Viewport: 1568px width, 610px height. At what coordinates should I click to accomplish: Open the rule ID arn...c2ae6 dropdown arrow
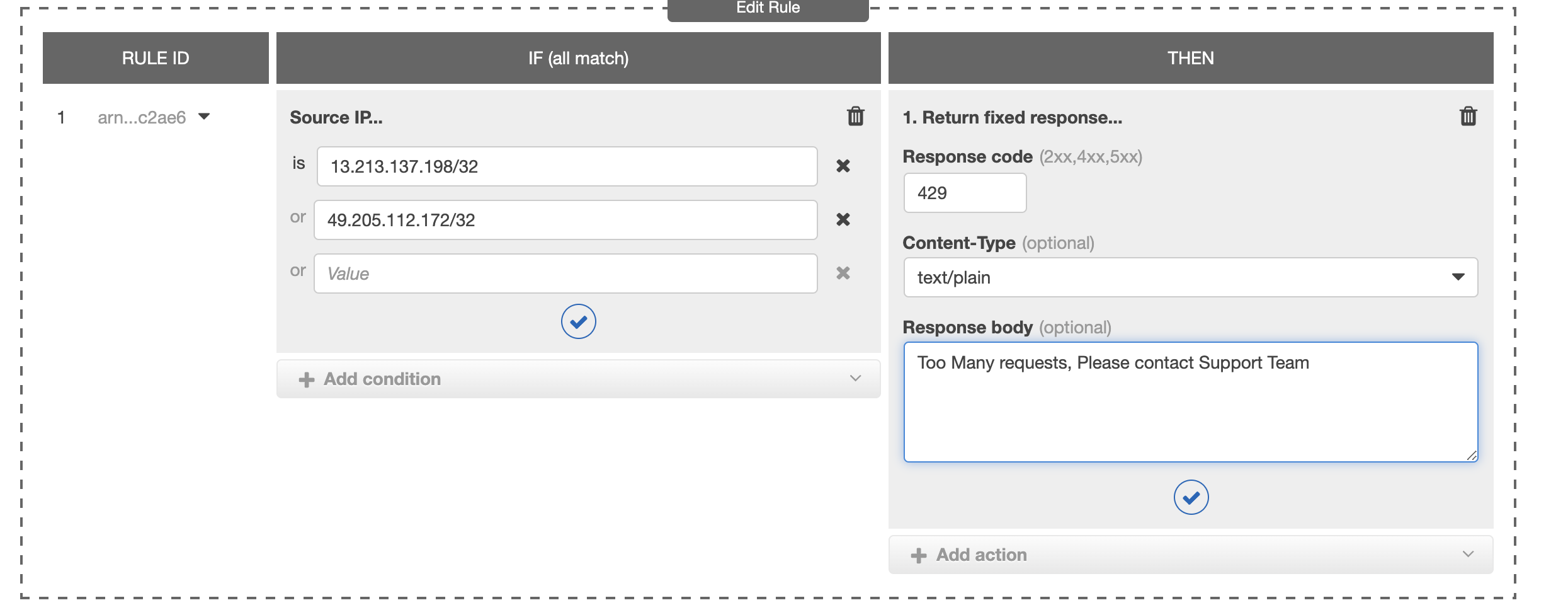pos(204,117)
